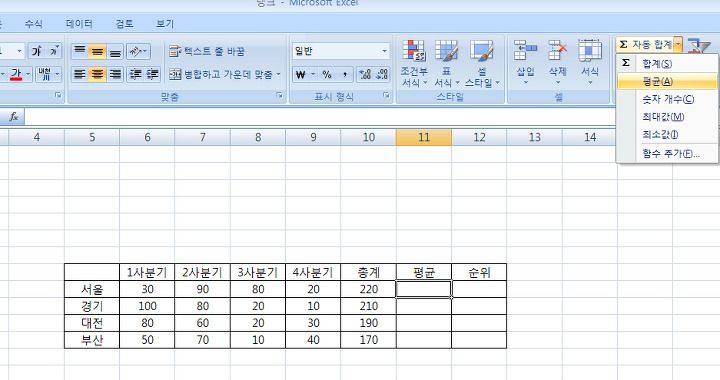The image size is (720, 380).
Task: Increase indent in alignment group
Action: (152, 74)
